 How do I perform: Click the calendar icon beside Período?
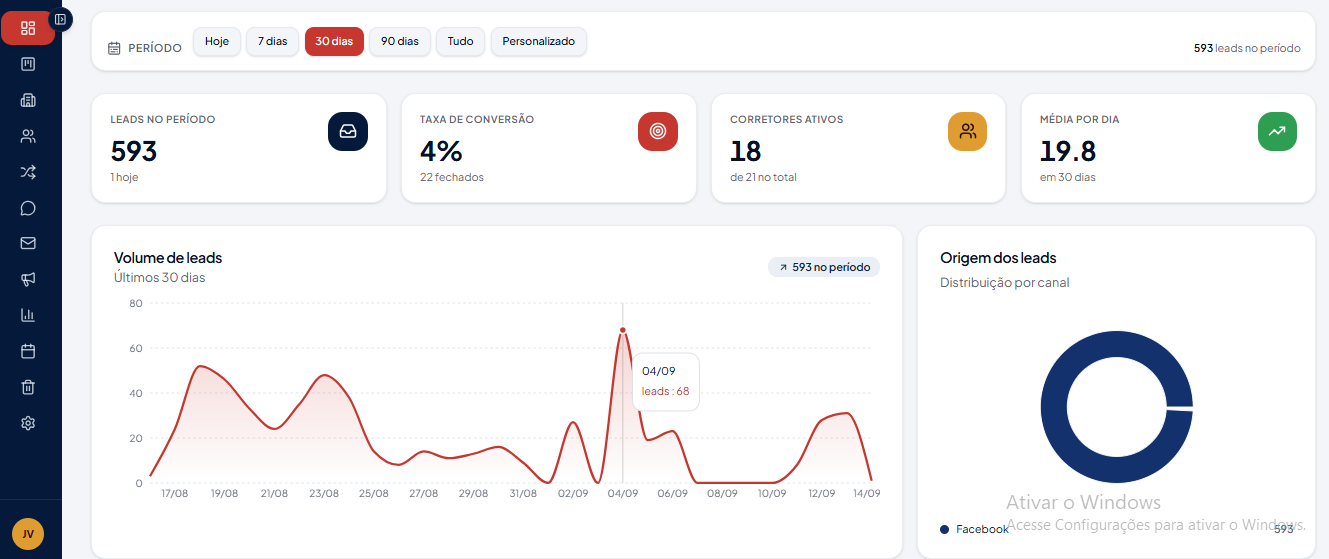point(114,47)
